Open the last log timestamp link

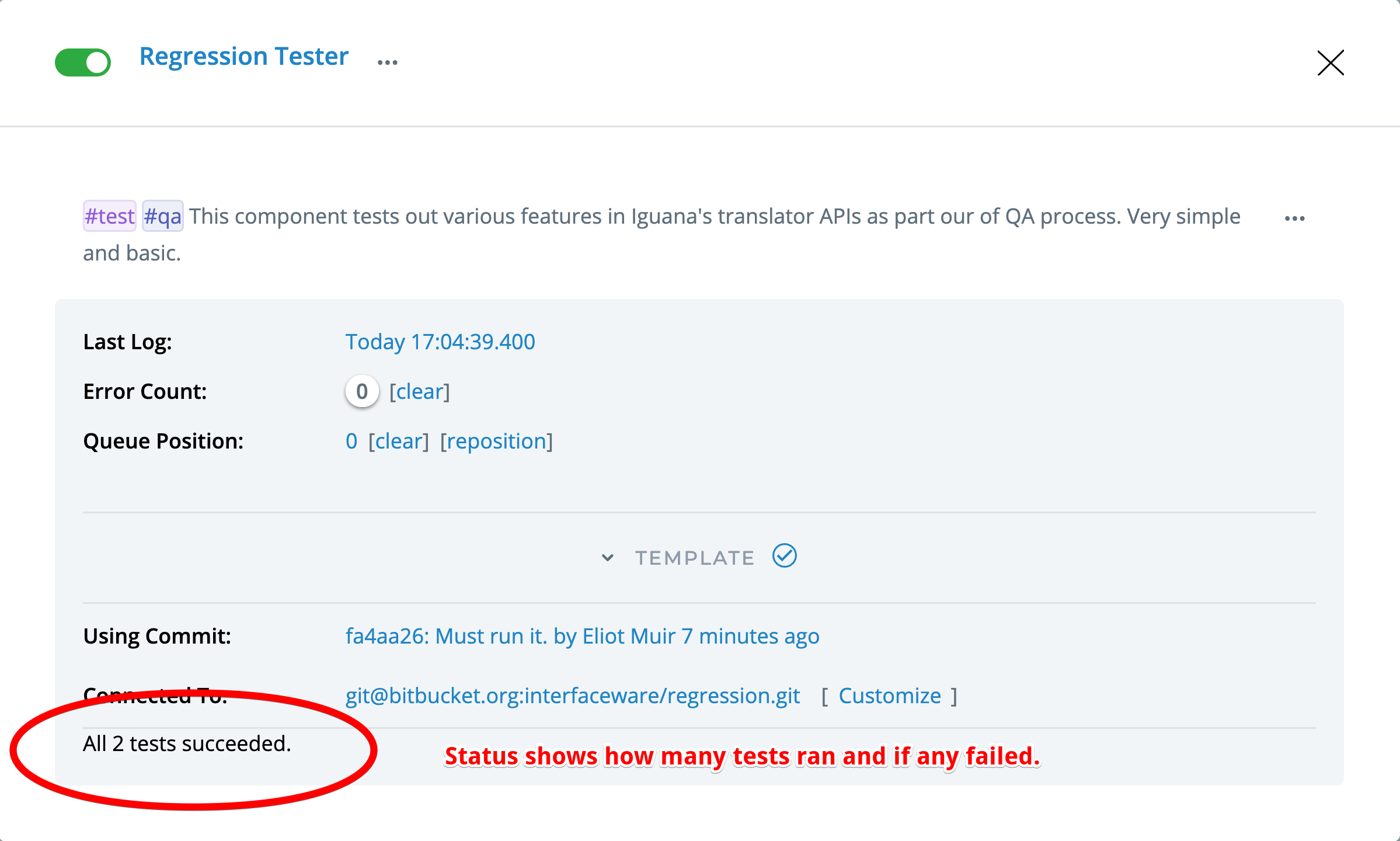(440, 342)
